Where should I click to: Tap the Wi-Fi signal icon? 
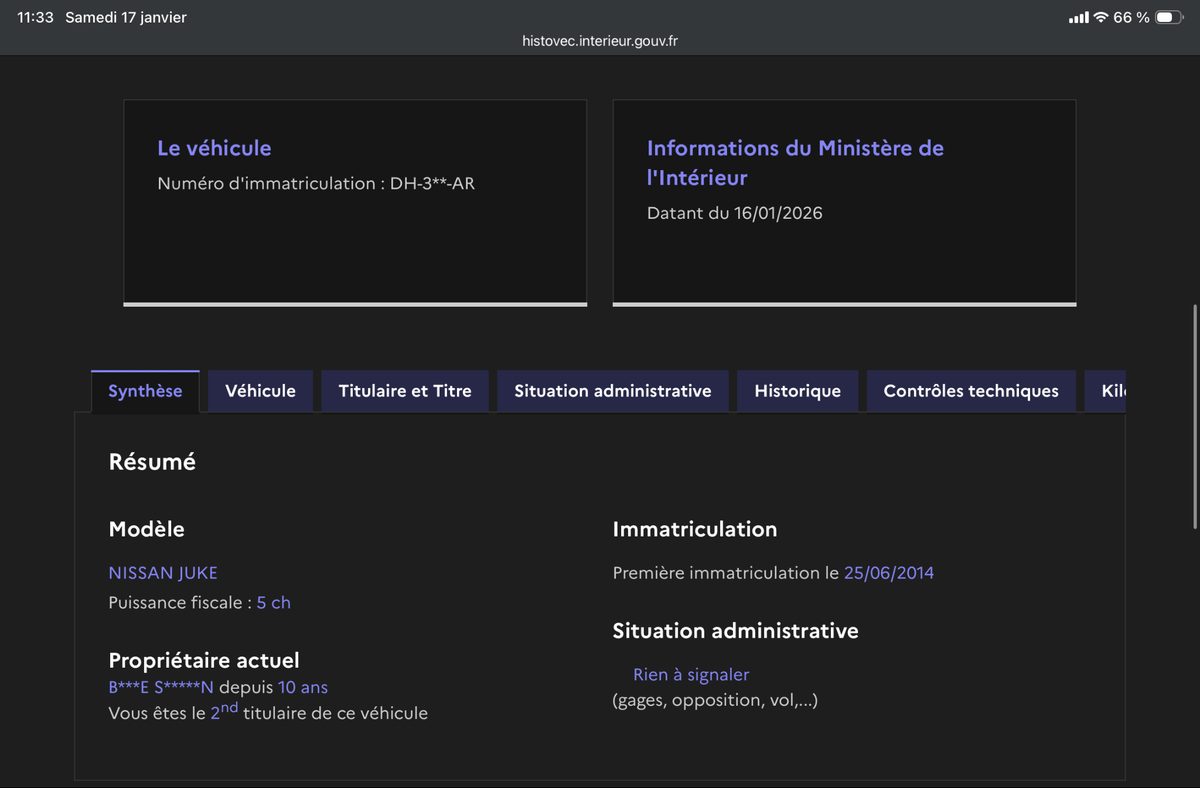(1101, 18)
